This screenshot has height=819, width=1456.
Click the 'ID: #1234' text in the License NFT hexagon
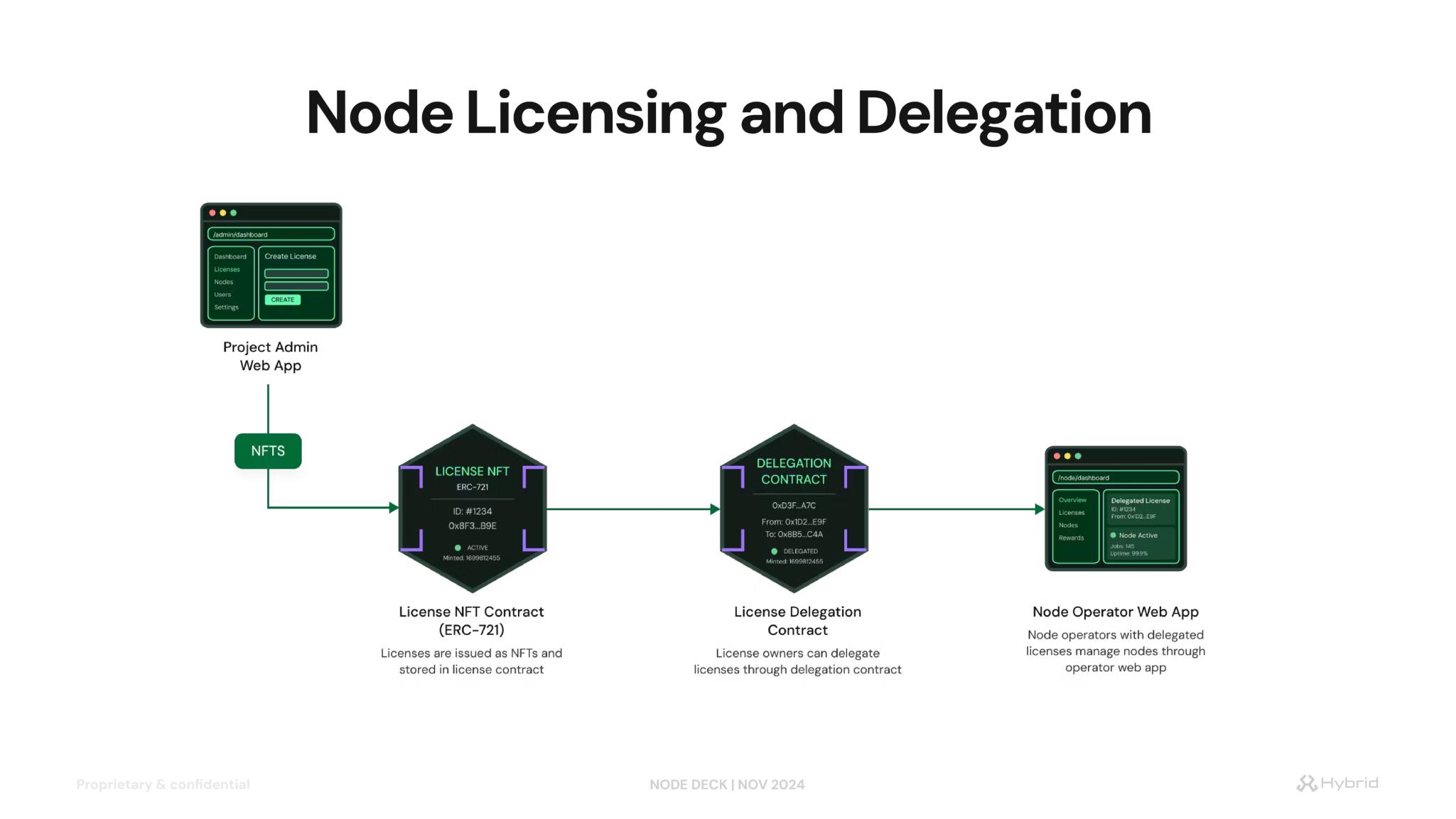[x=473, y=511]
